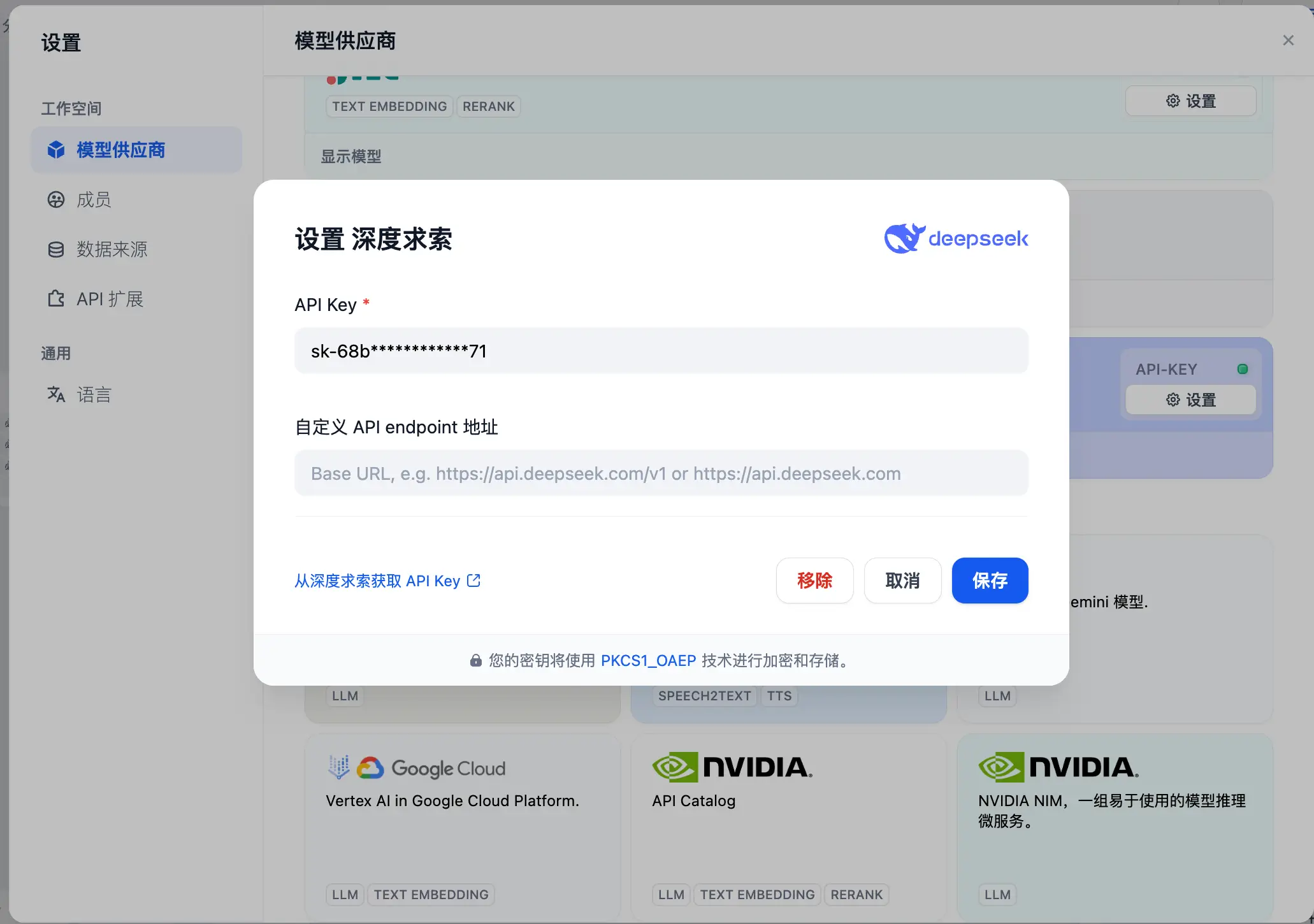Screen dimensions: 1314x924
Task: Expand 显示模型 show models
Action: (x=350, y=156)
